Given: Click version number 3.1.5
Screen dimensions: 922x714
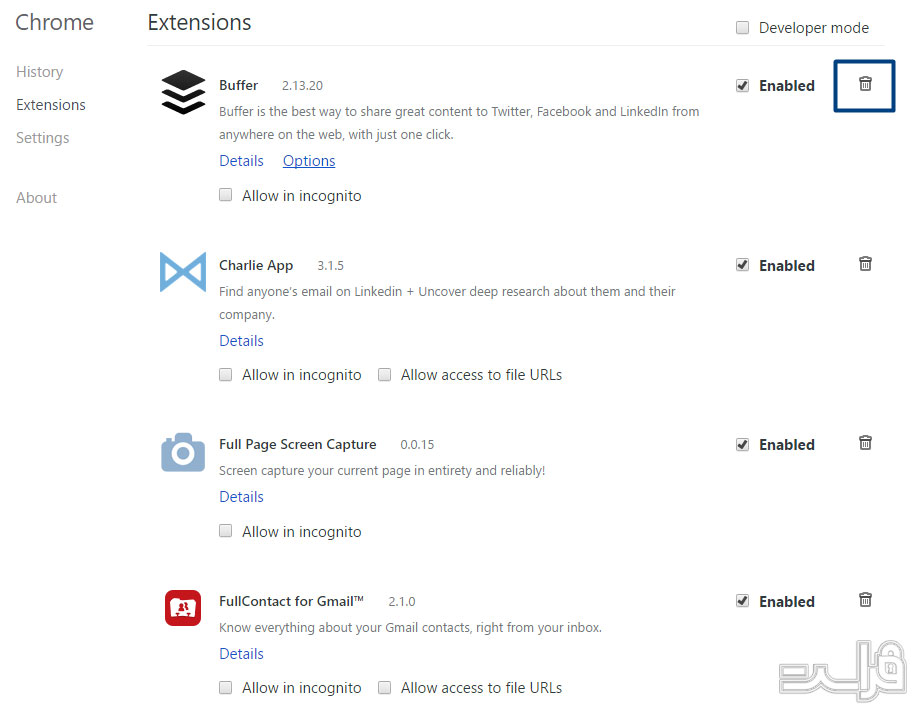Looking at the screenshot, I should [330, 266].
